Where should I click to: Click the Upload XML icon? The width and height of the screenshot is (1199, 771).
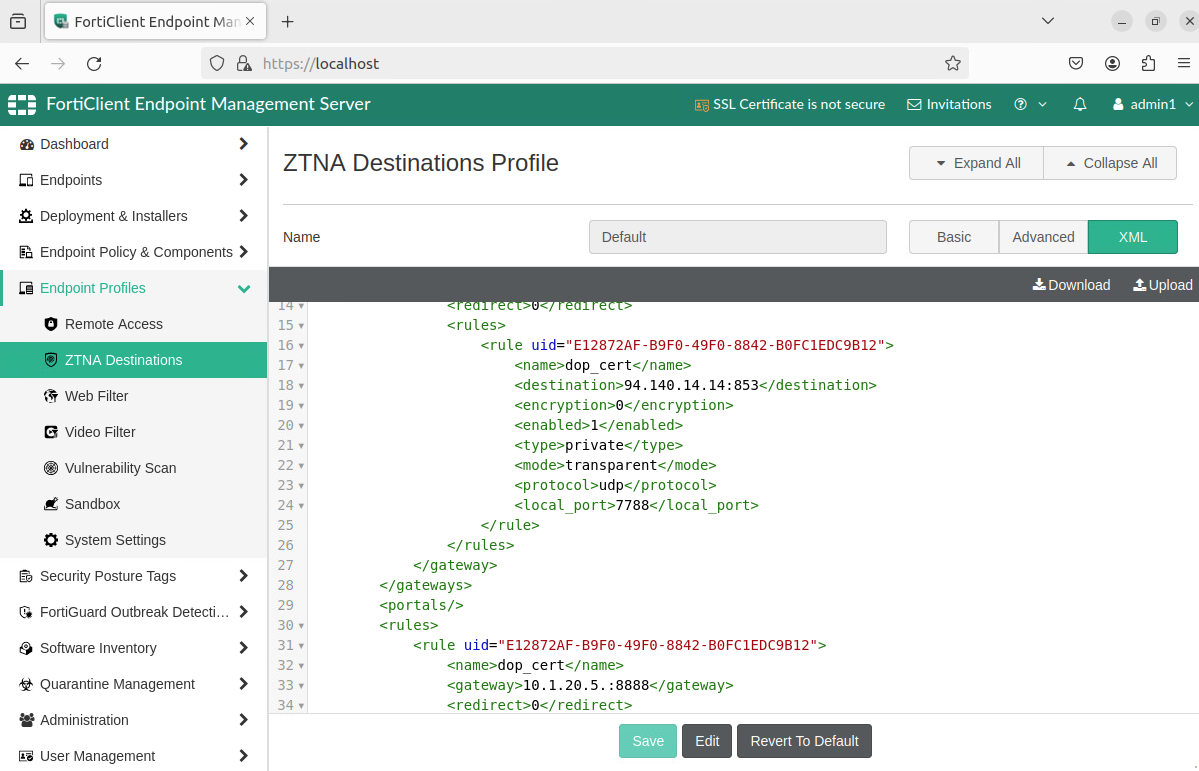(x=1139, y=285)
